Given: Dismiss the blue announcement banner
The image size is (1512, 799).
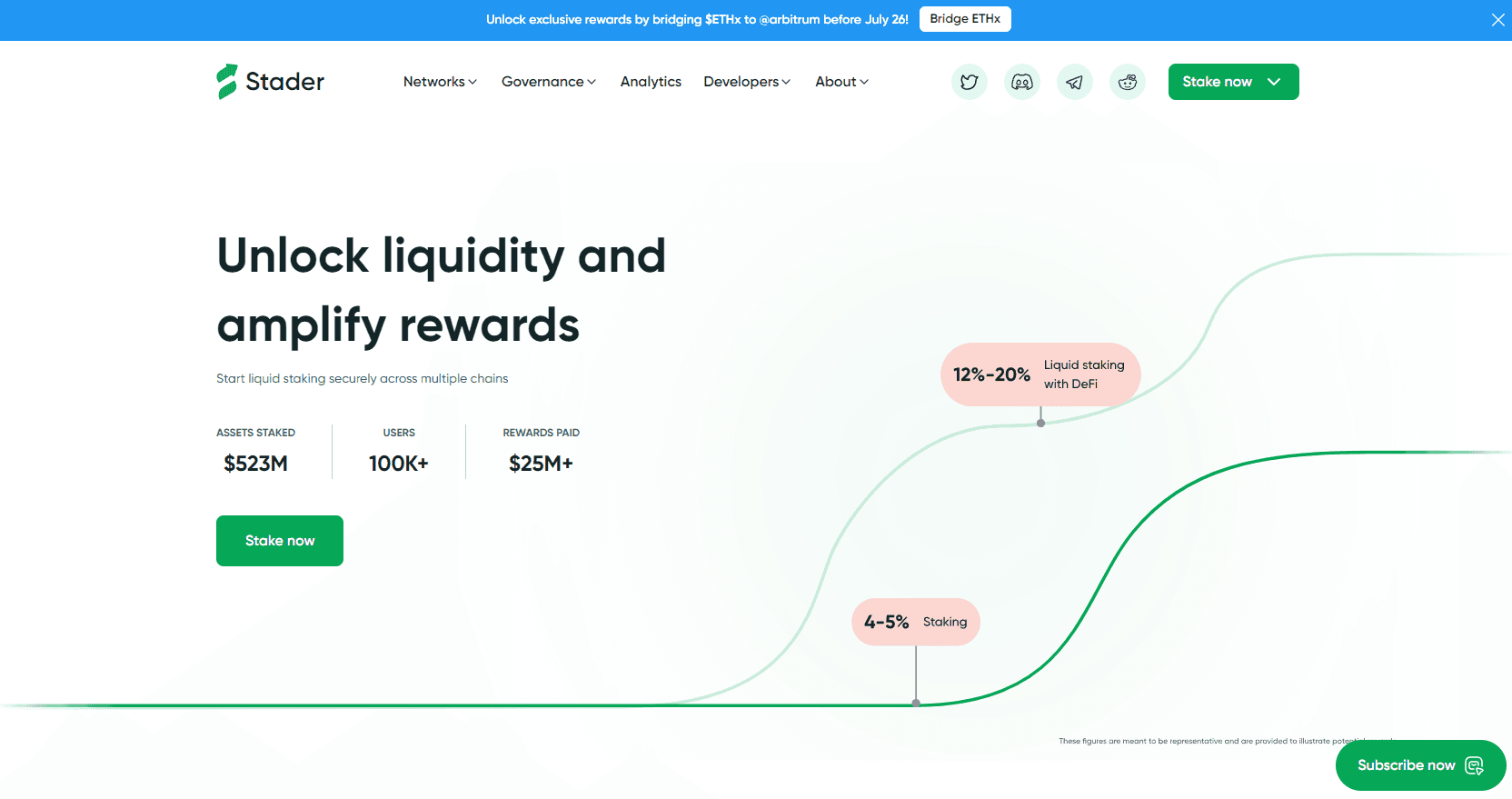Looking at the screenshot, I should tap(1498, 20).
